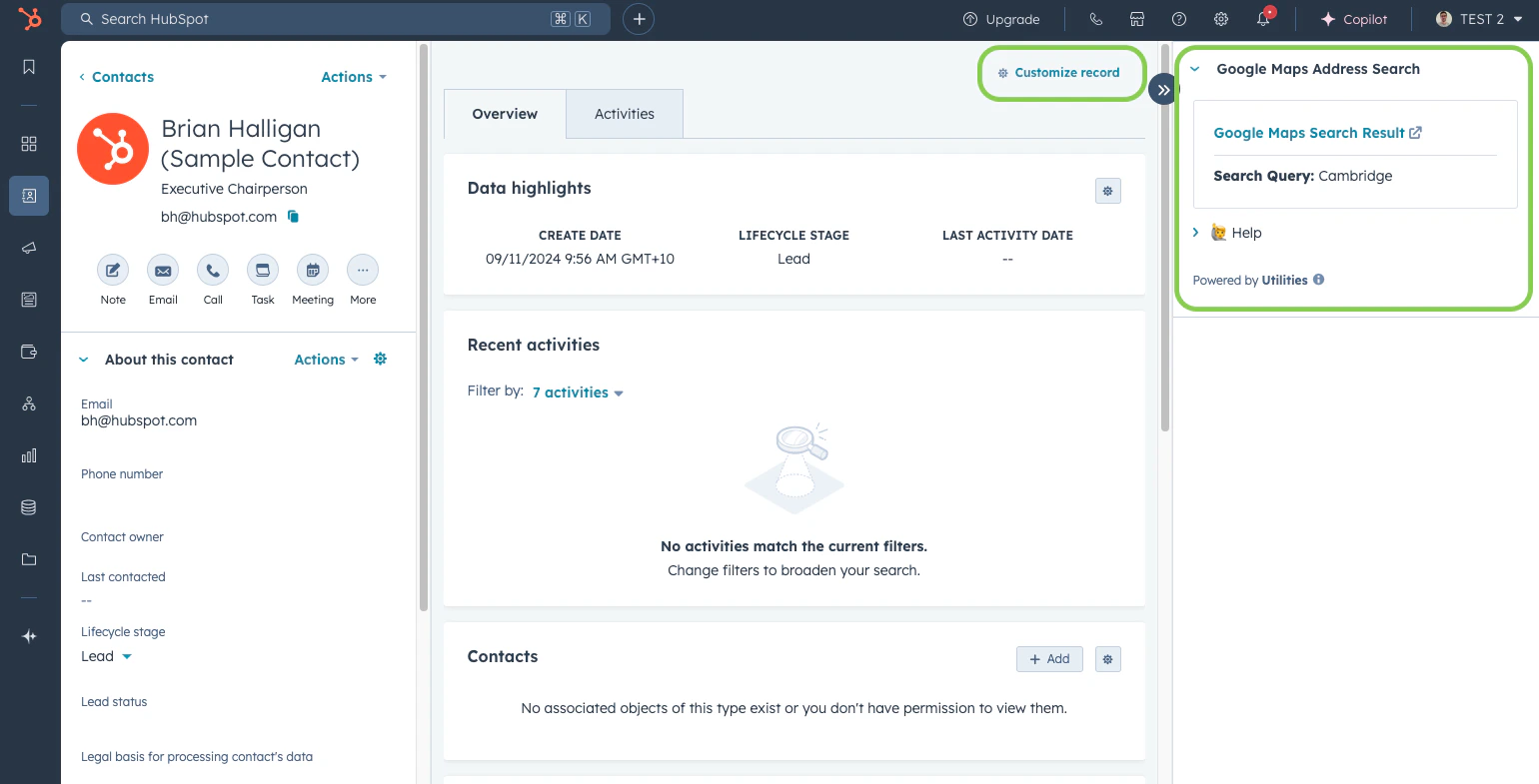Screen dimensions: 1539x784
Task: Click the plus quick-create button
Action: 639,19
